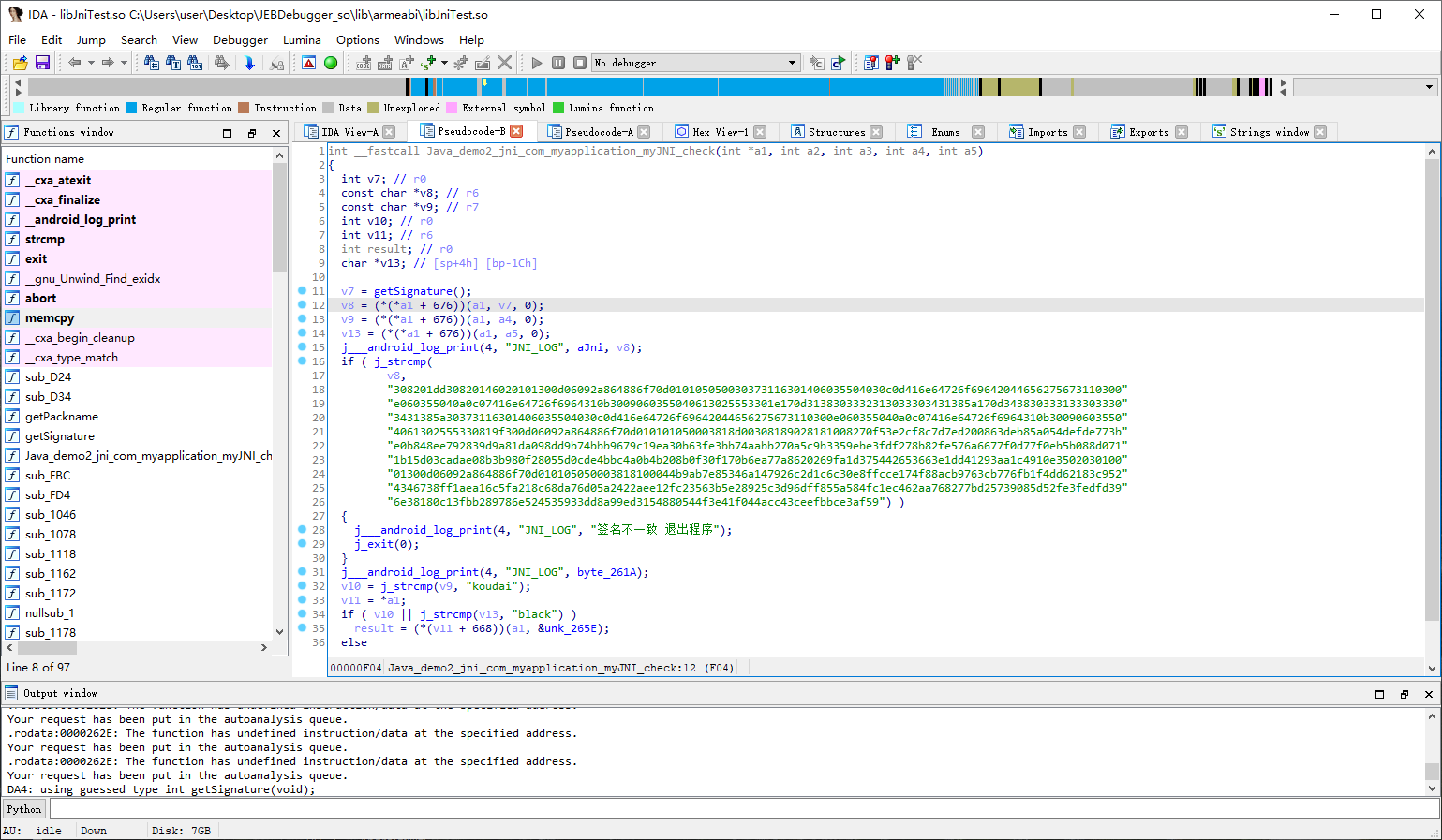Toggle breakpoint dot on line 11

[302, 291]
